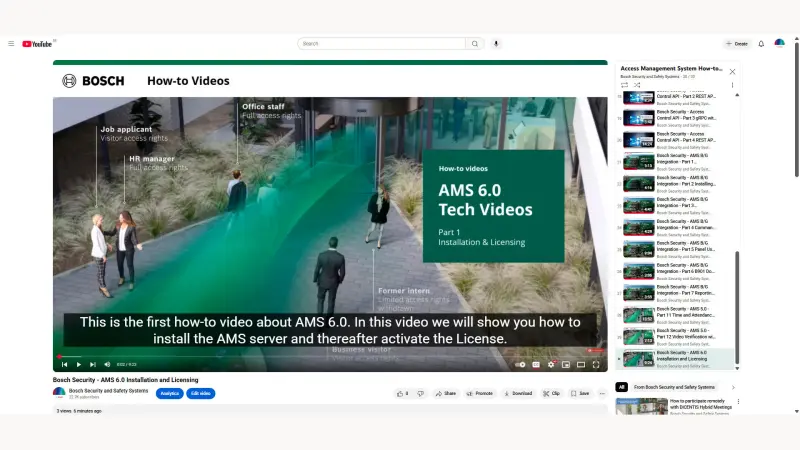Image resolution: width=800 pixels, height=450 pixels.
Task: Open the video title text
Action: click(126, 380)
